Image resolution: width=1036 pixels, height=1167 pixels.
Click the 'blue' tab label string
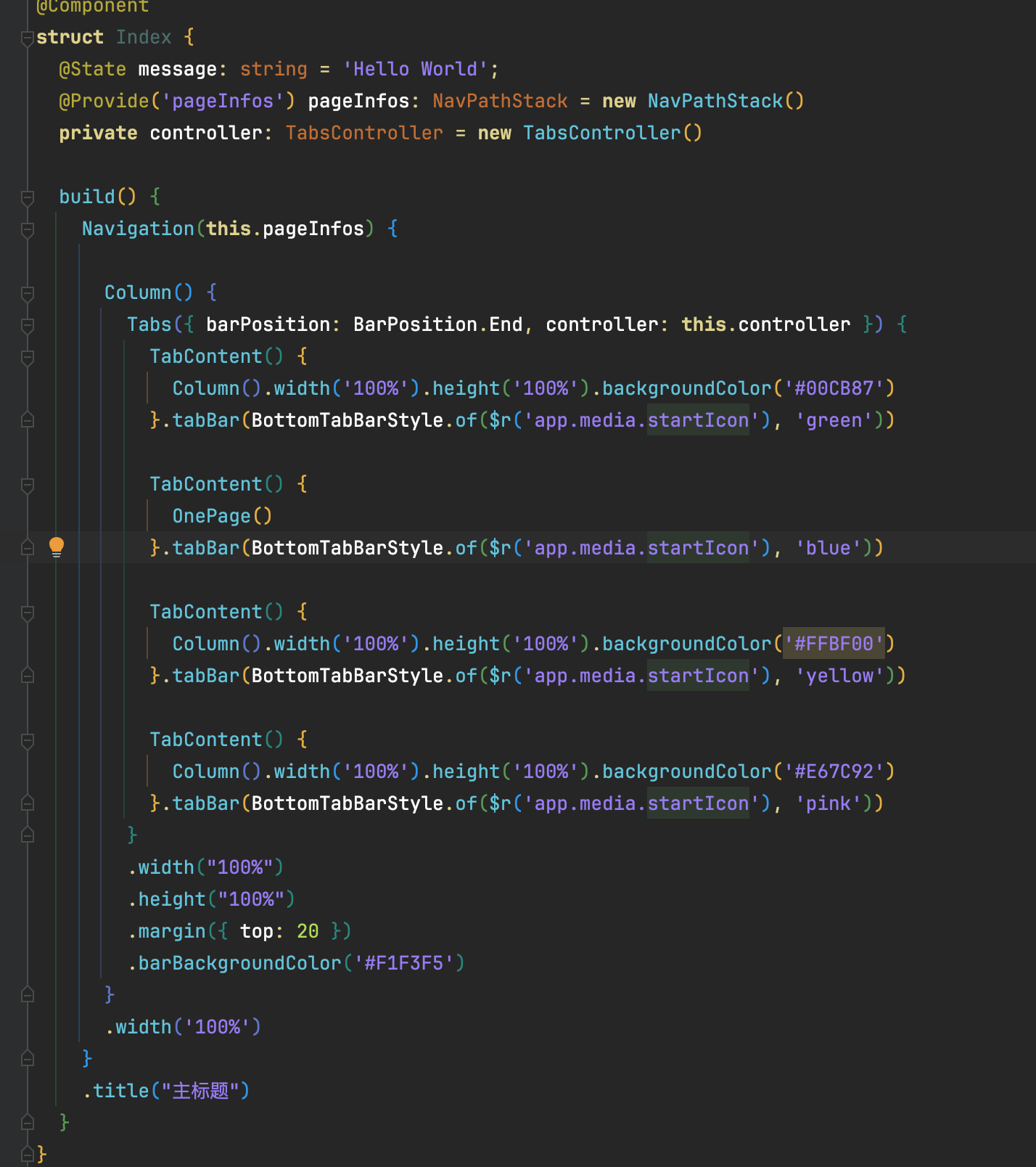coord(829,548)
